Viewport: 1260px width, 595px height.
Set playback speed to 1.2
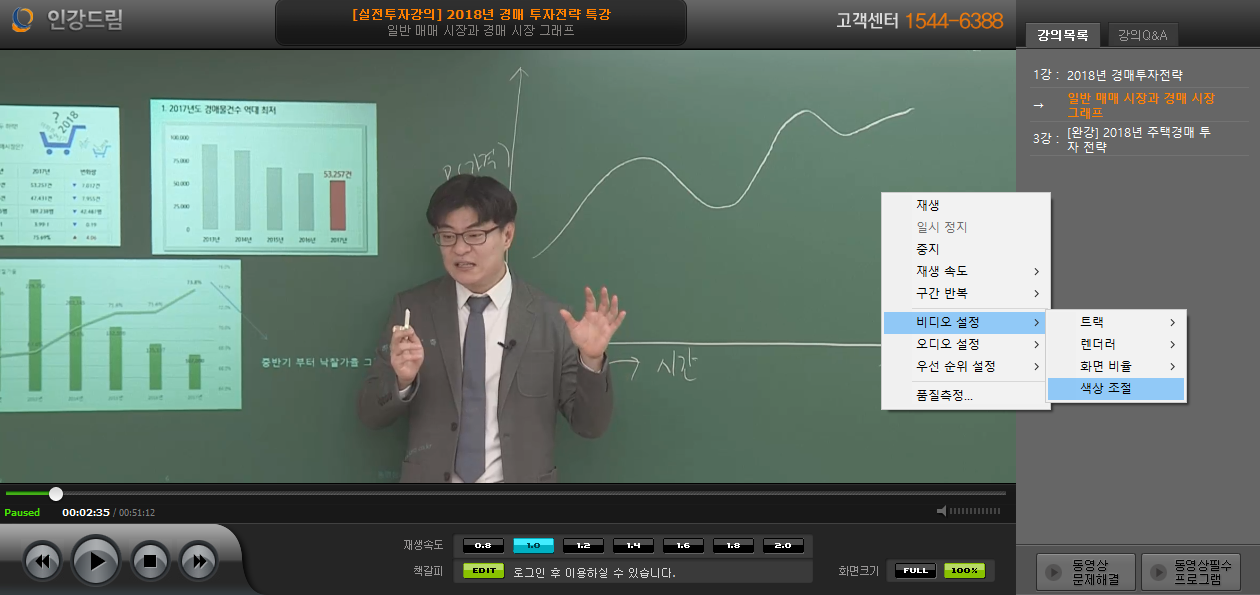click(583, 545)
